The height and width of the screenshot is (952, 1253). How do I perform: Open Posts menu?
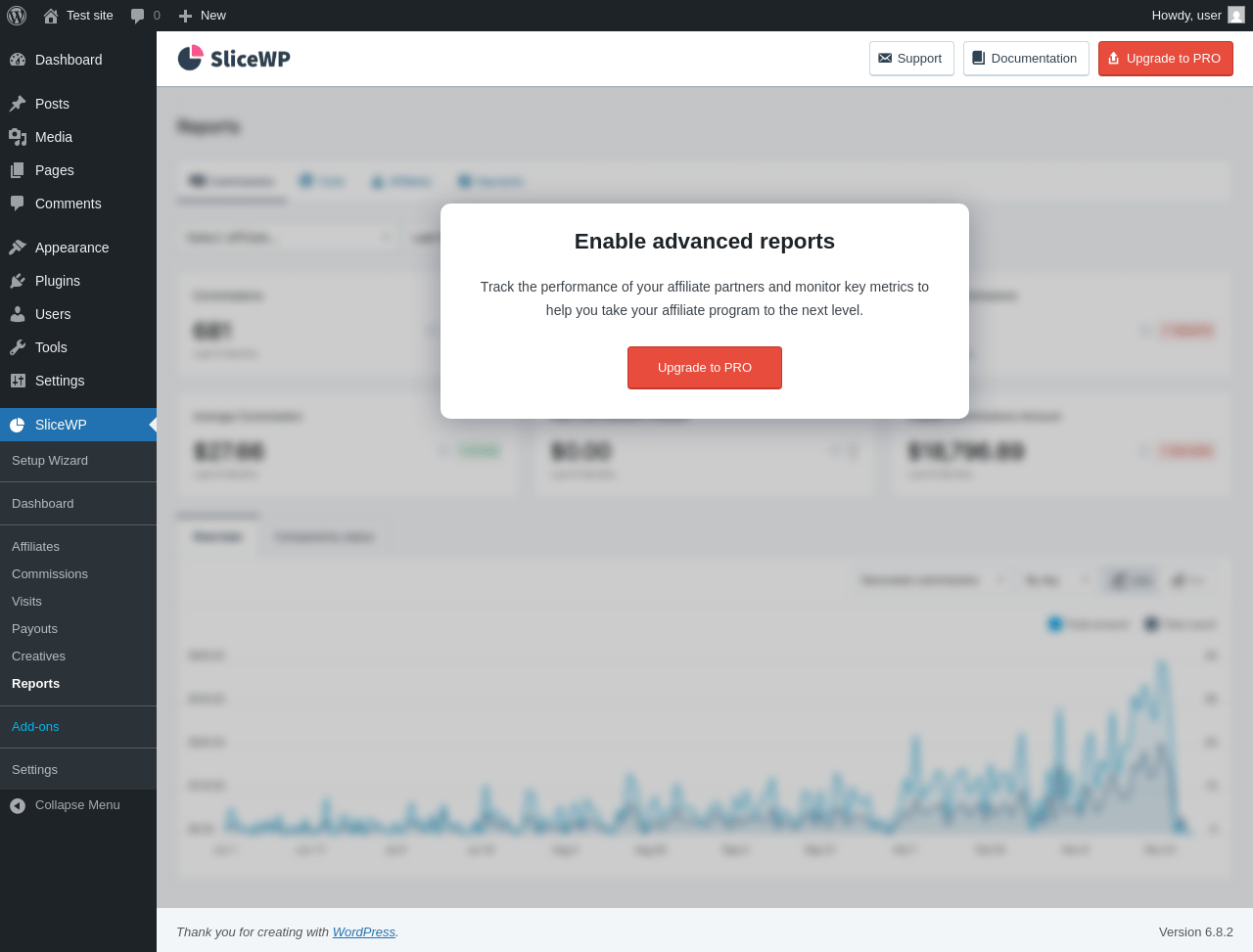coord(78,104)
